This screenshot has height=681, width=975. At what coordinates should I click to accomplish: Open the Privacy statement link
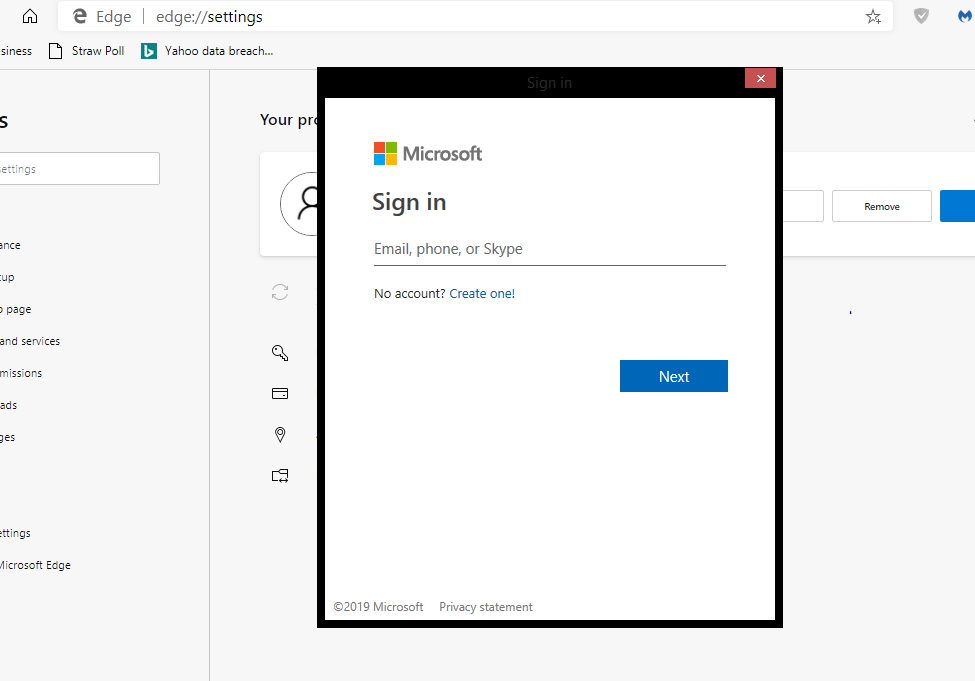486,607
